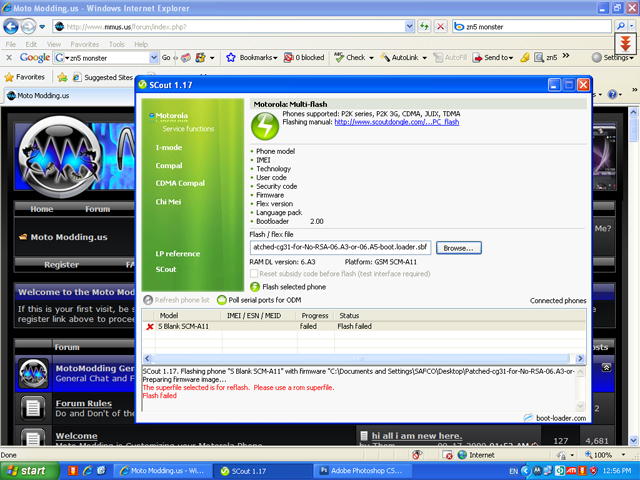Open the search provider dropdown arrow

pyautogui.click(x=632, y=26)
